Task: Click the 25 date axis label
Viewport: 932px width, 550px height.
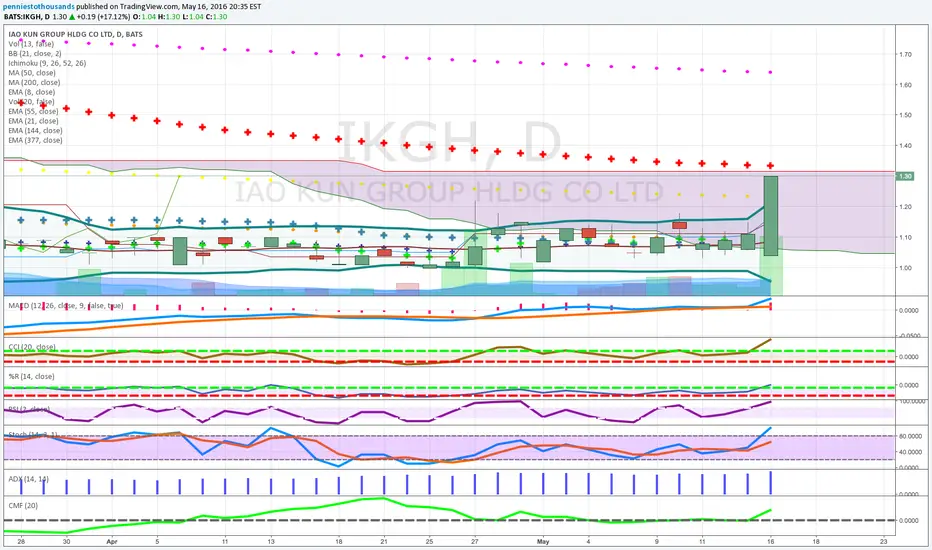Action: point(429,542)
